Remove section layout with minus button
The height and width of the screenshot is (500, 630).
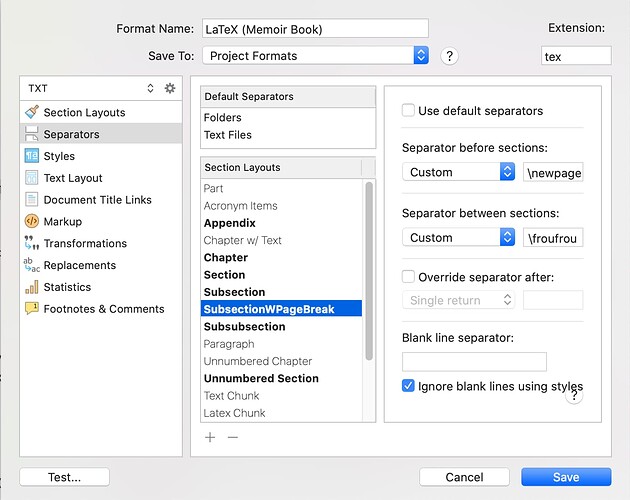233,437
